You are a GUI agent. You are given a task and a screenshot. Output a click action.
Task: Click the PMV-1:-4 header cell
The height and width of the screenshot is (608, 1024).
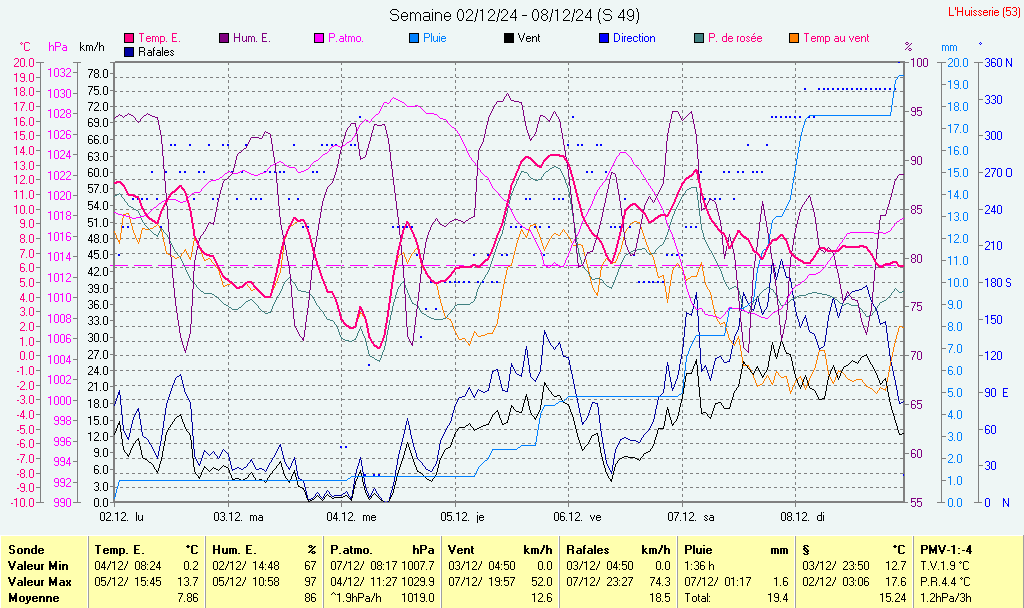[946, 550]
